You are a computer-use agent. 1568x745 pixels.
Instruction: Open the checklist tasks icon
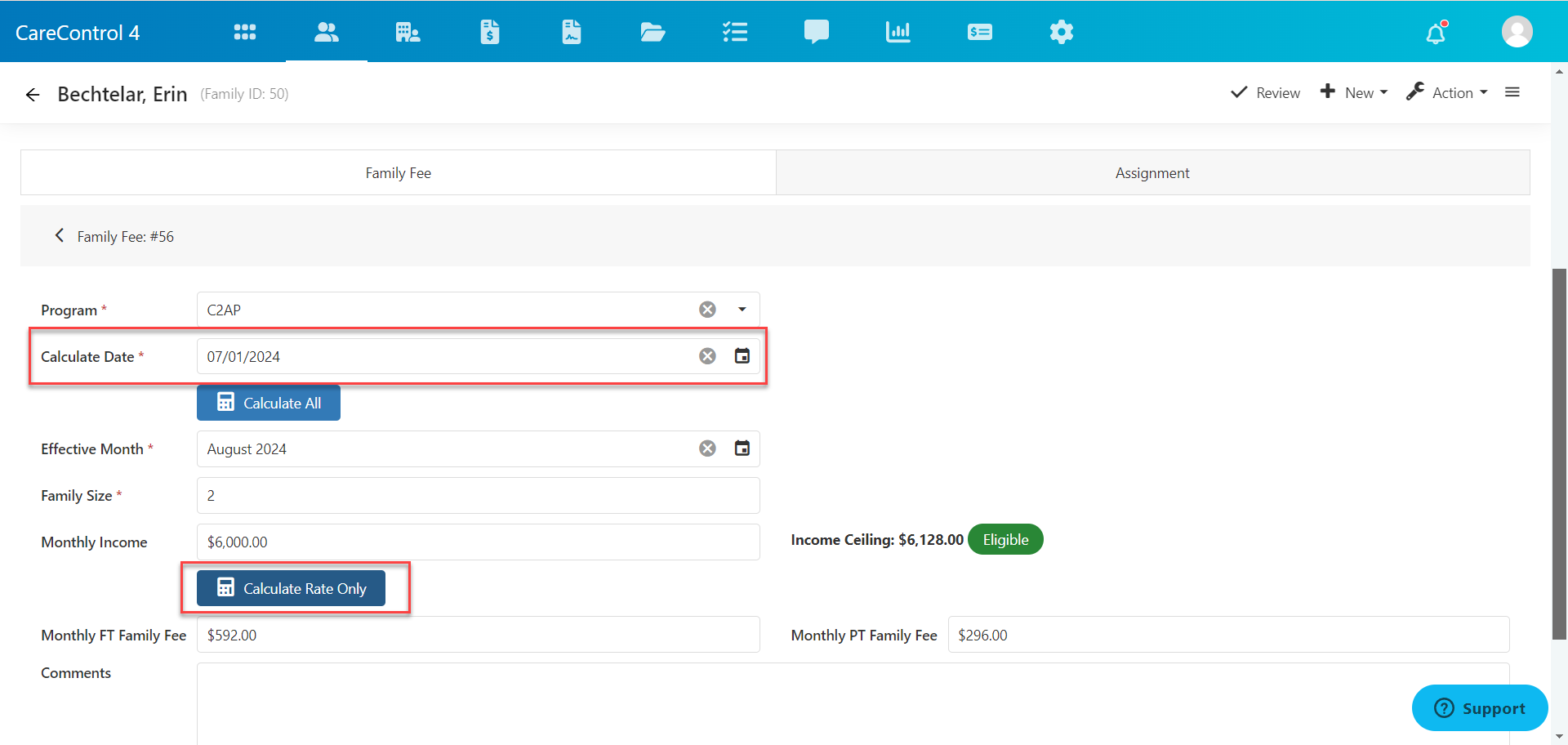[x=734, y=32]
